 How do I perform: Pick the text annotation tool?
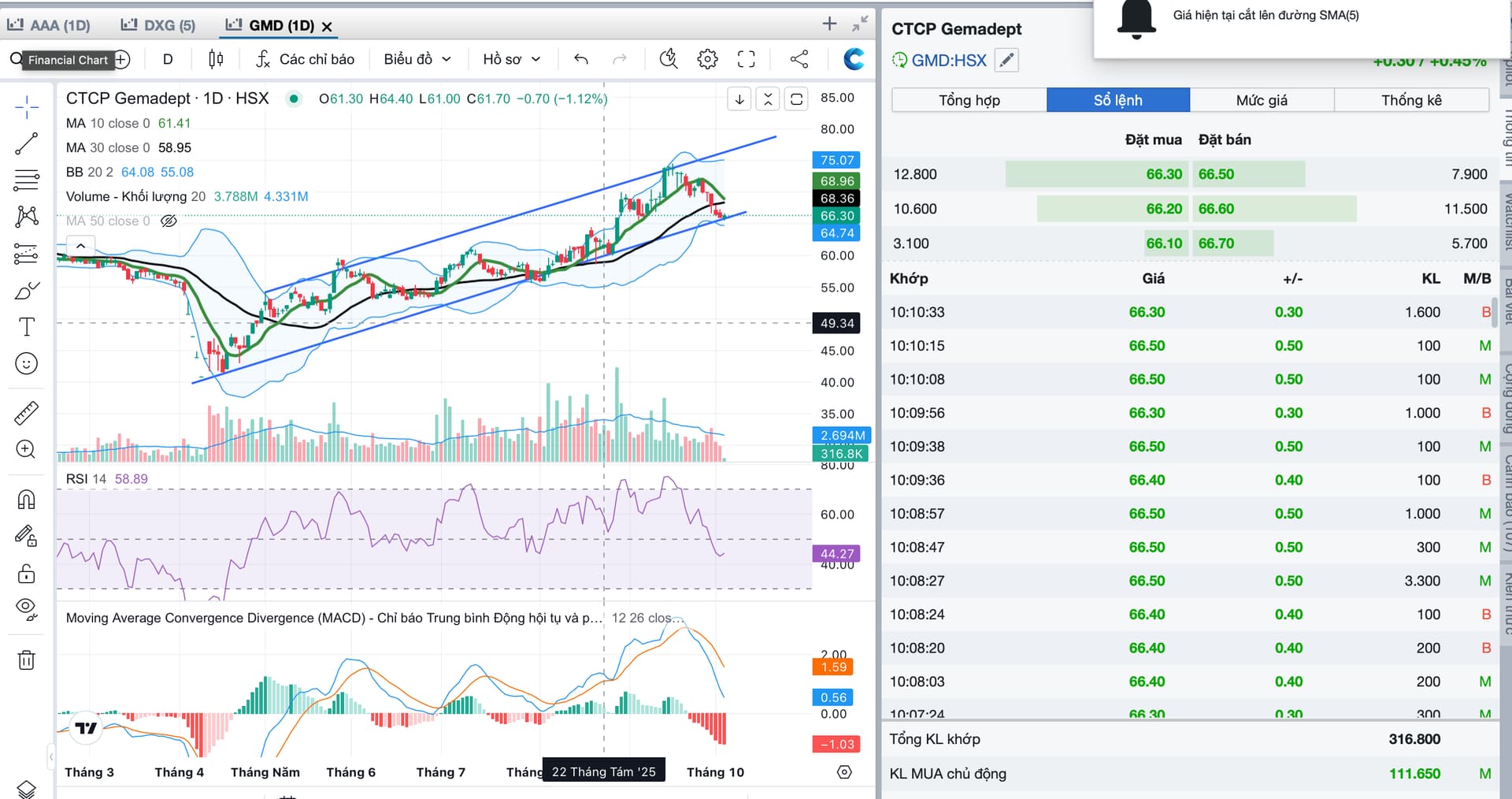(x=26, y=326)
